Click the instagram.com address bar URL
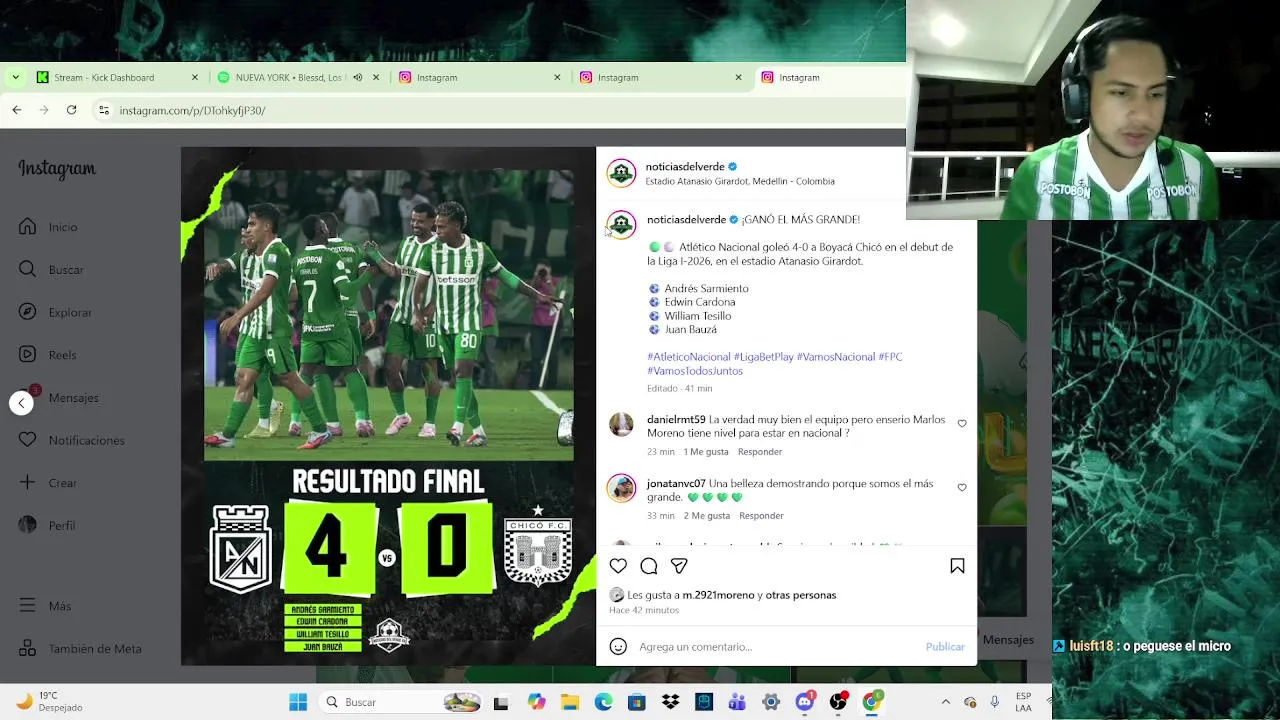This screenshot has height=720, width=1280. coord(192,111)
